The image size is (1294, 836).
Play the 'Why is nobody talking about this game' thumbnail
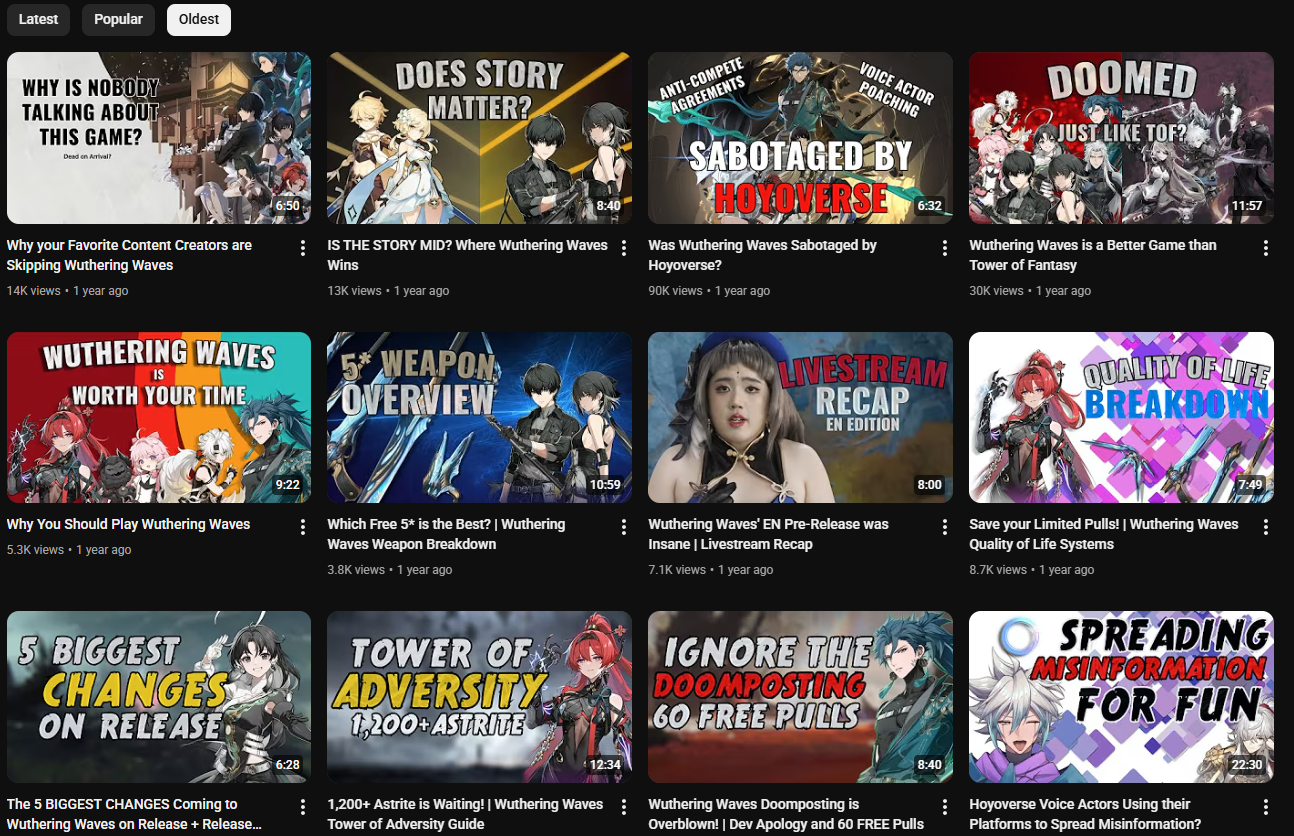coord(159,138)
